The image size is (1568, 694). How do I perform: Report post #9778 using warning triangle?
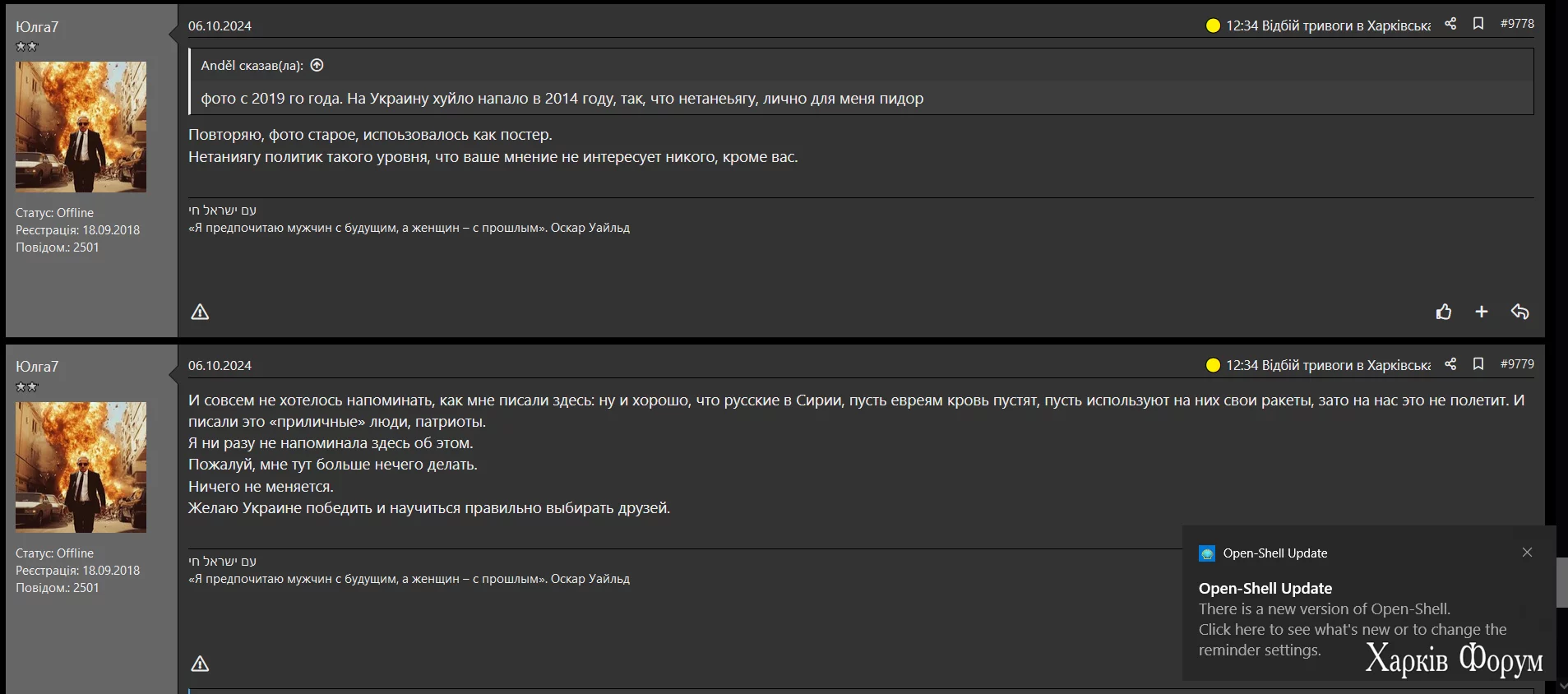pyautogui.click(x=200, y=312)
